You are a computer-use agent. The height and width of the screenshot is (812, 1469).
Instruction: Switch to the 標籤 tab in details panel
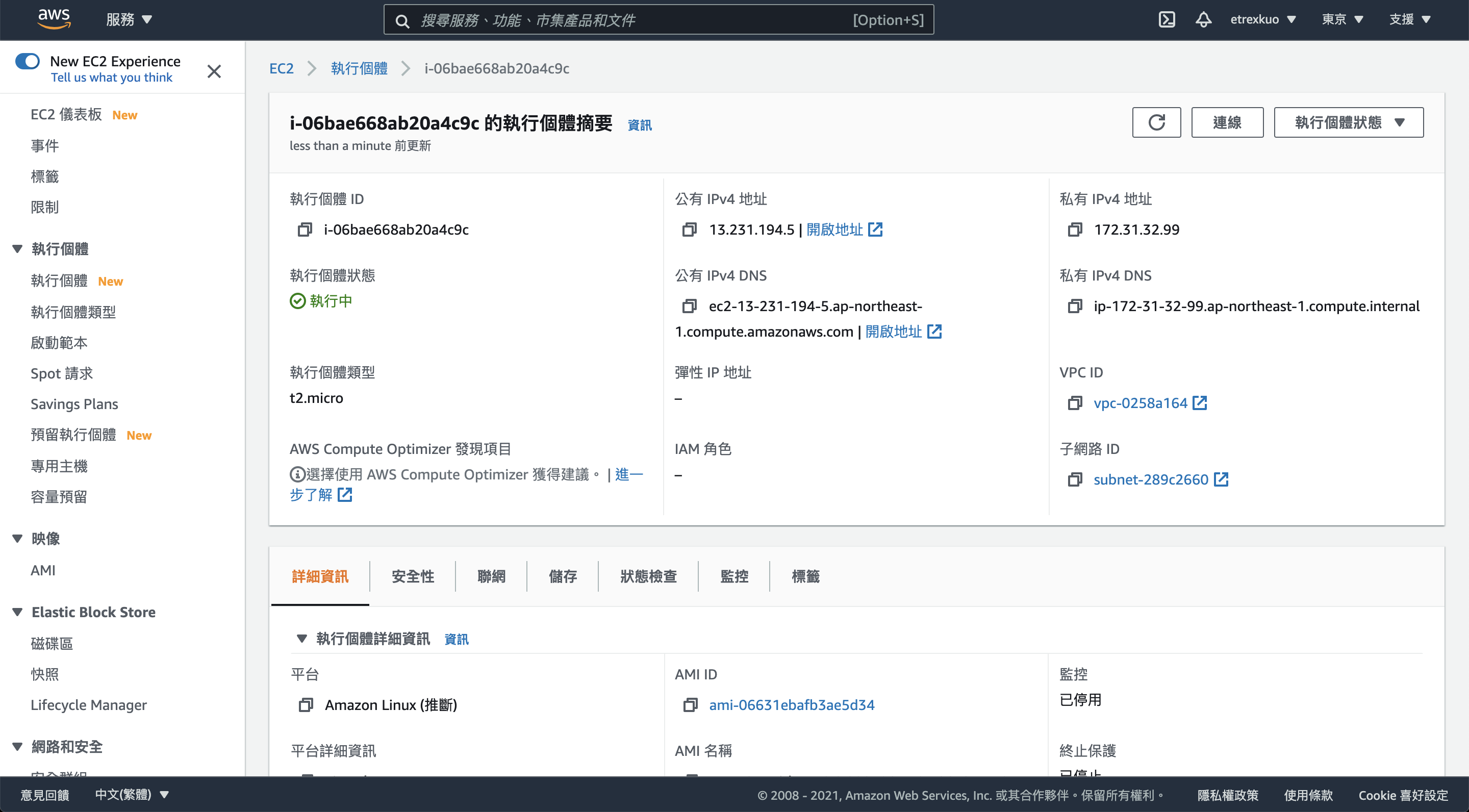[x=805, y=576]
